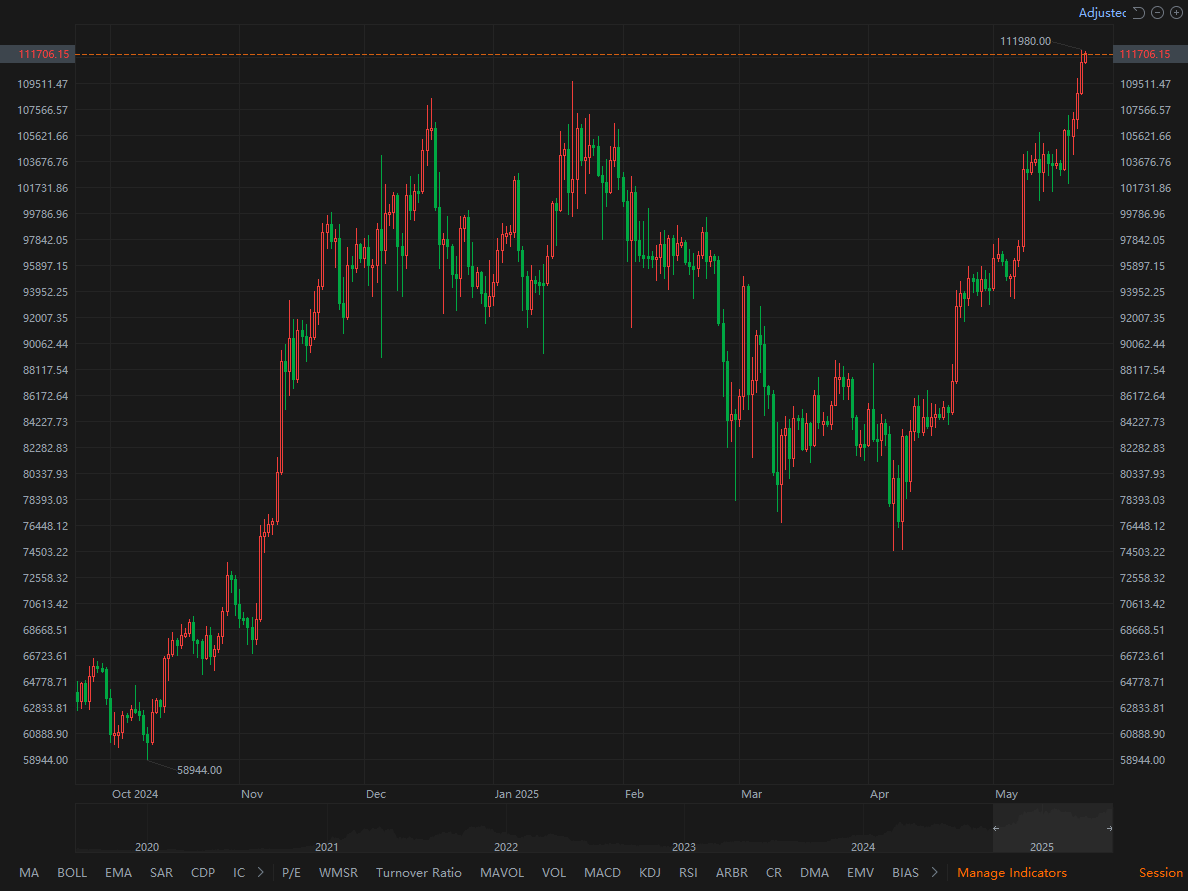Zoom in the chart with plus icon
Viewport: 1188px width, 891px height.
tap(1176, 13)
